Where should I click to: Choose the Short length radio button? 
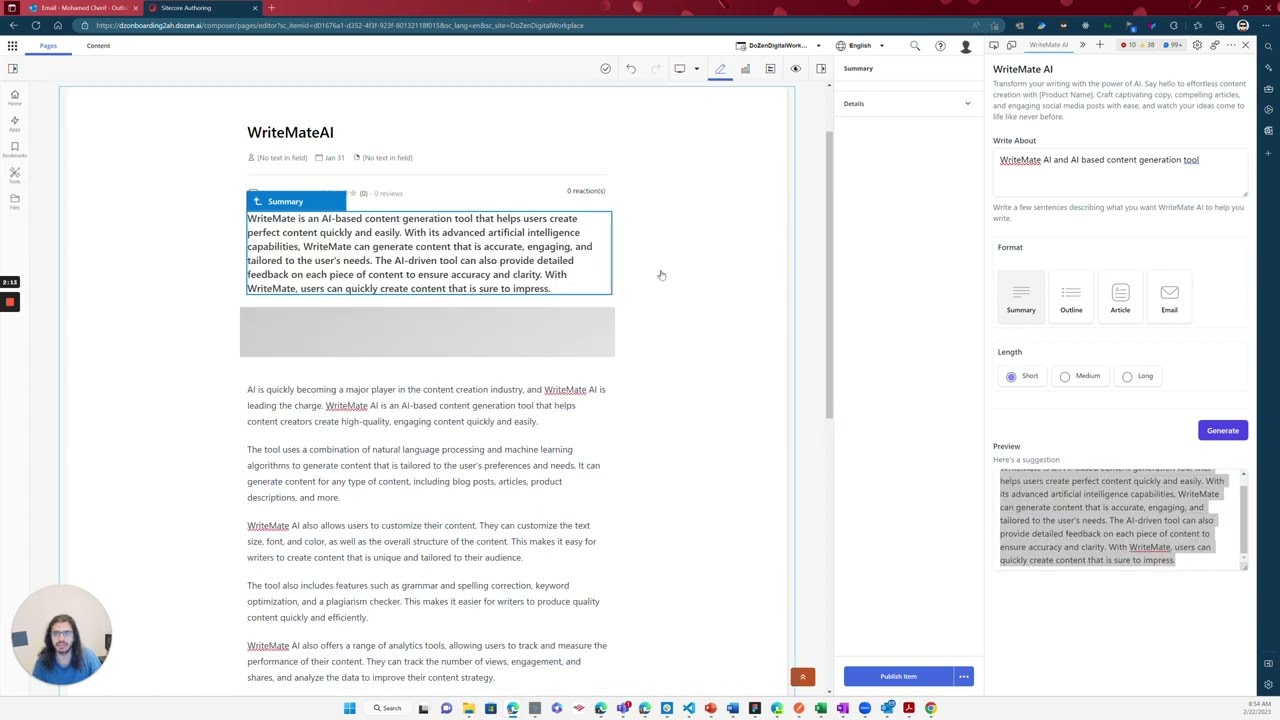pos(1011,377)
